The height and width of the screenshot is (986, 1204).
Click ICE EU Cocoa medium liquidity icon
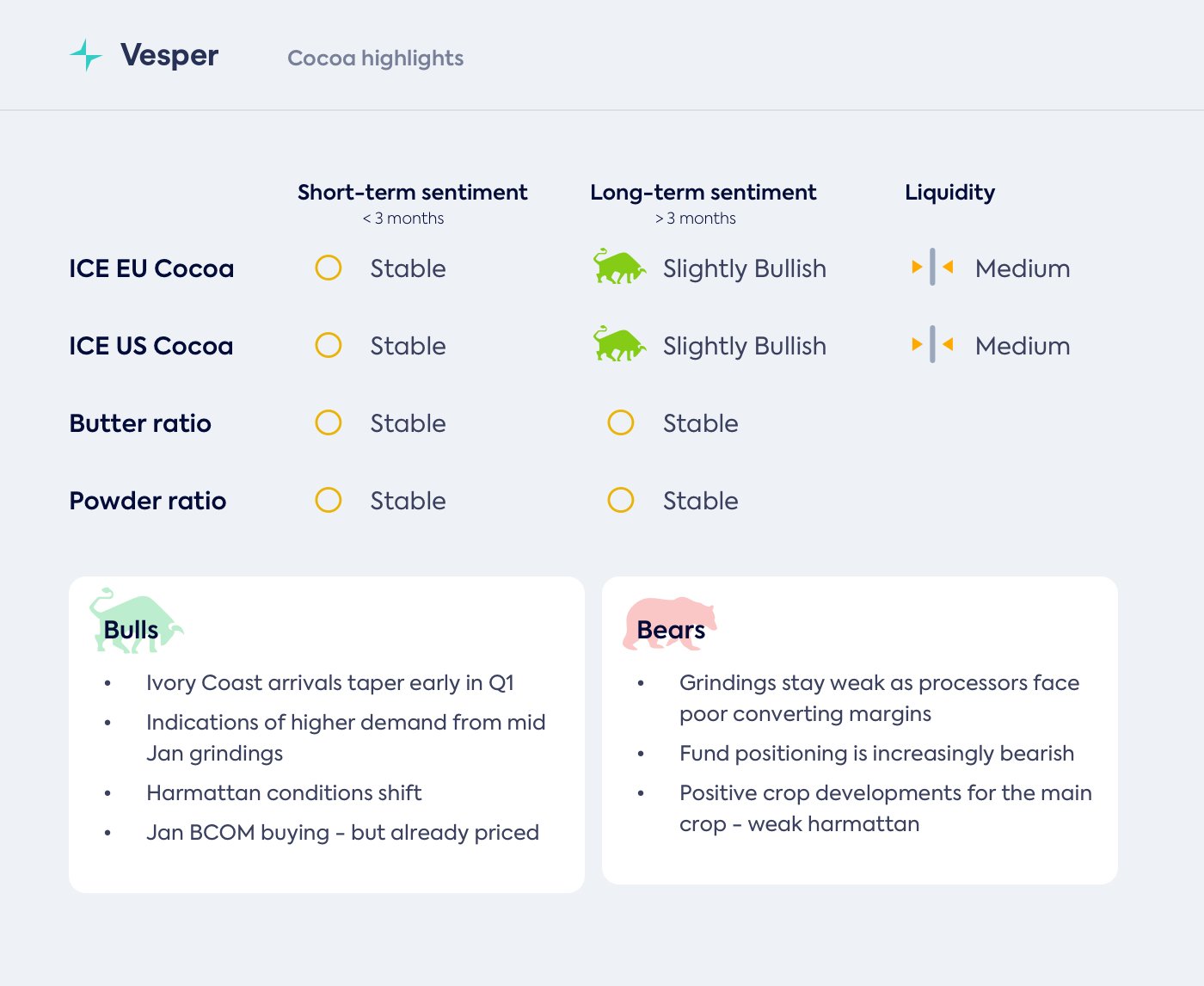[932, 268]
